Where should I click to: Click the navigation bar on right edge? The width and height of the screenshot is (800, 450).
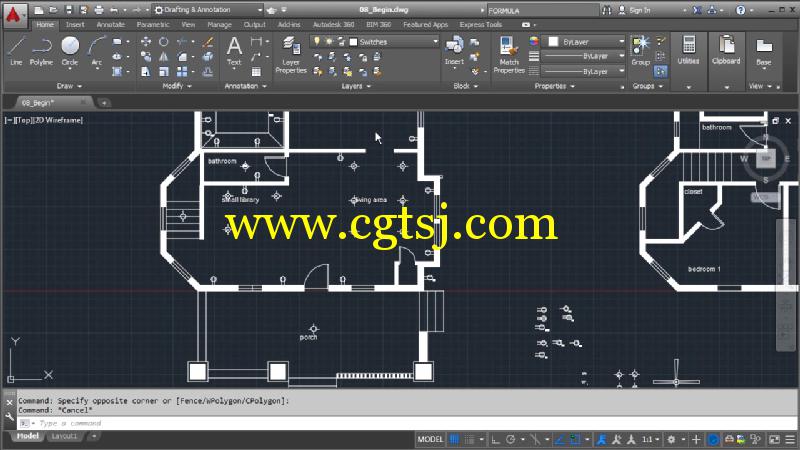786,285
